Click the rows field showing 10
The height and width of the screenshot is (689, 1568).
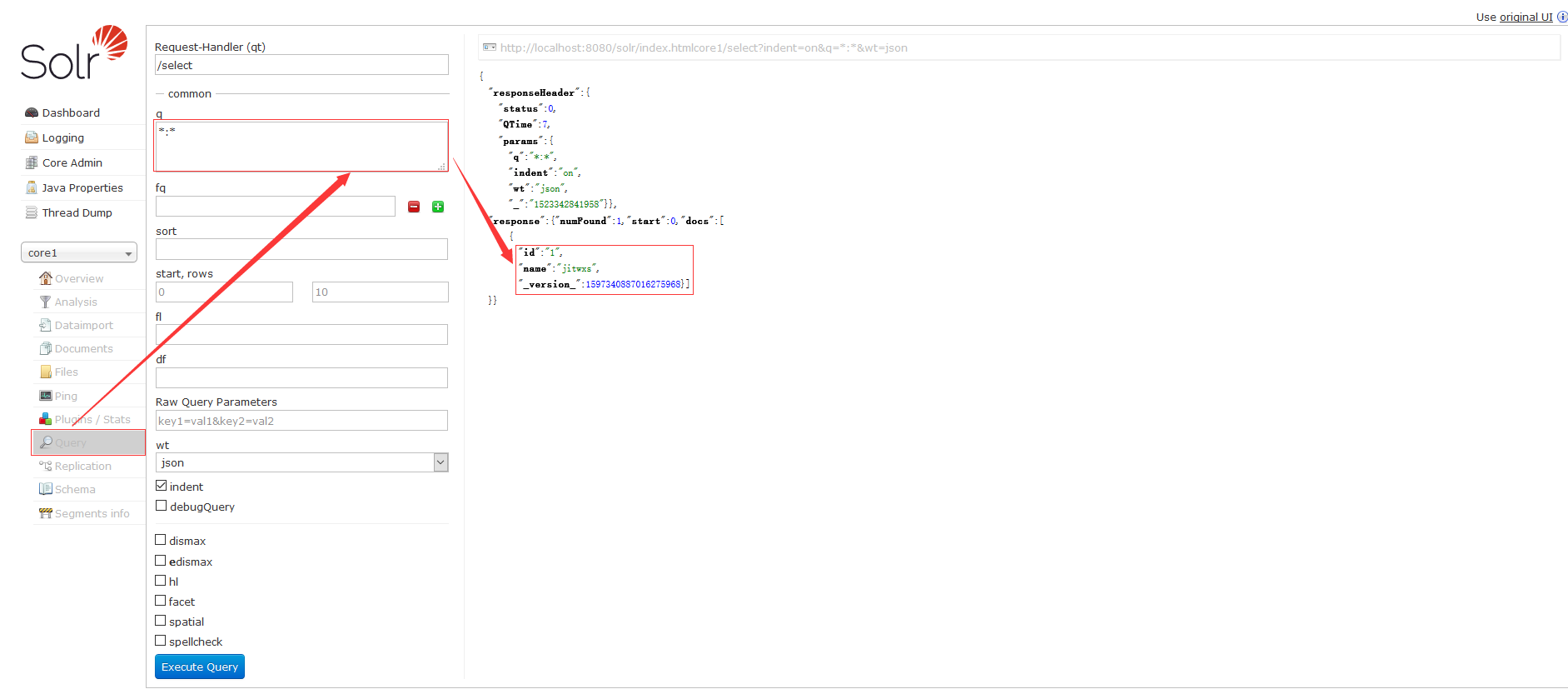pyautogui.click(x=381, y=292)
